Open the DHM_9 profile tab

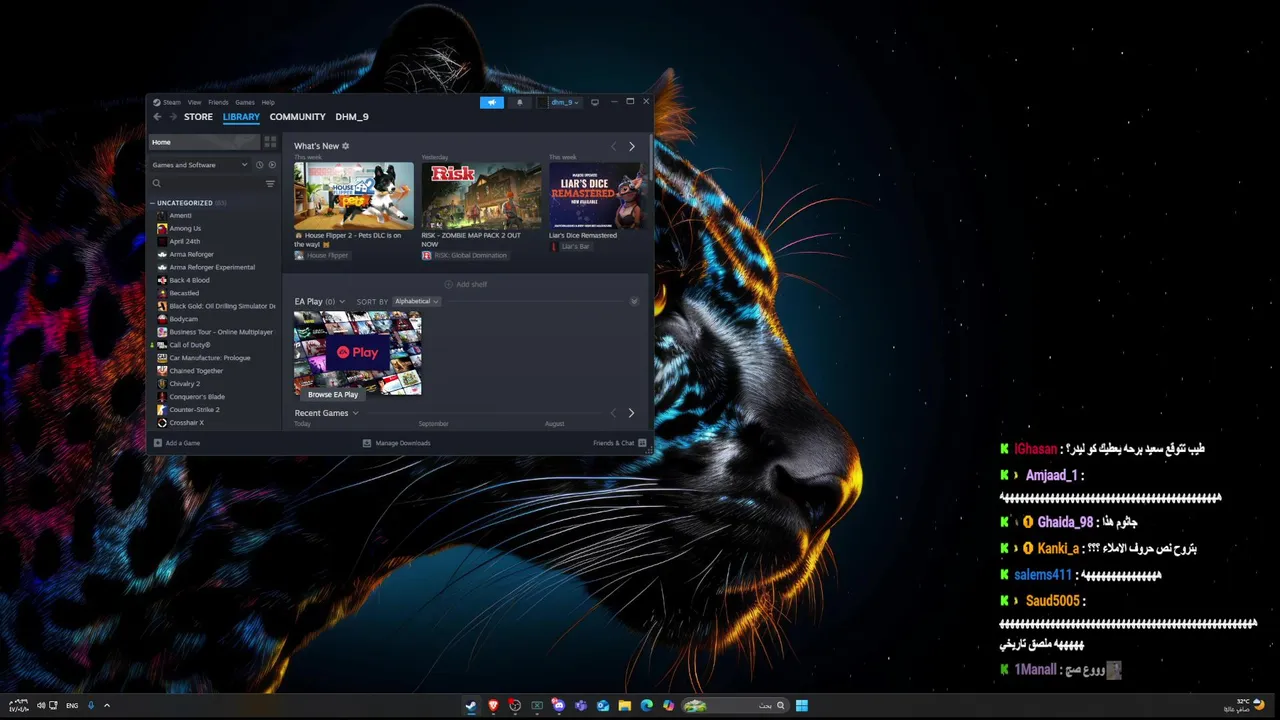[x=352, y=117]
